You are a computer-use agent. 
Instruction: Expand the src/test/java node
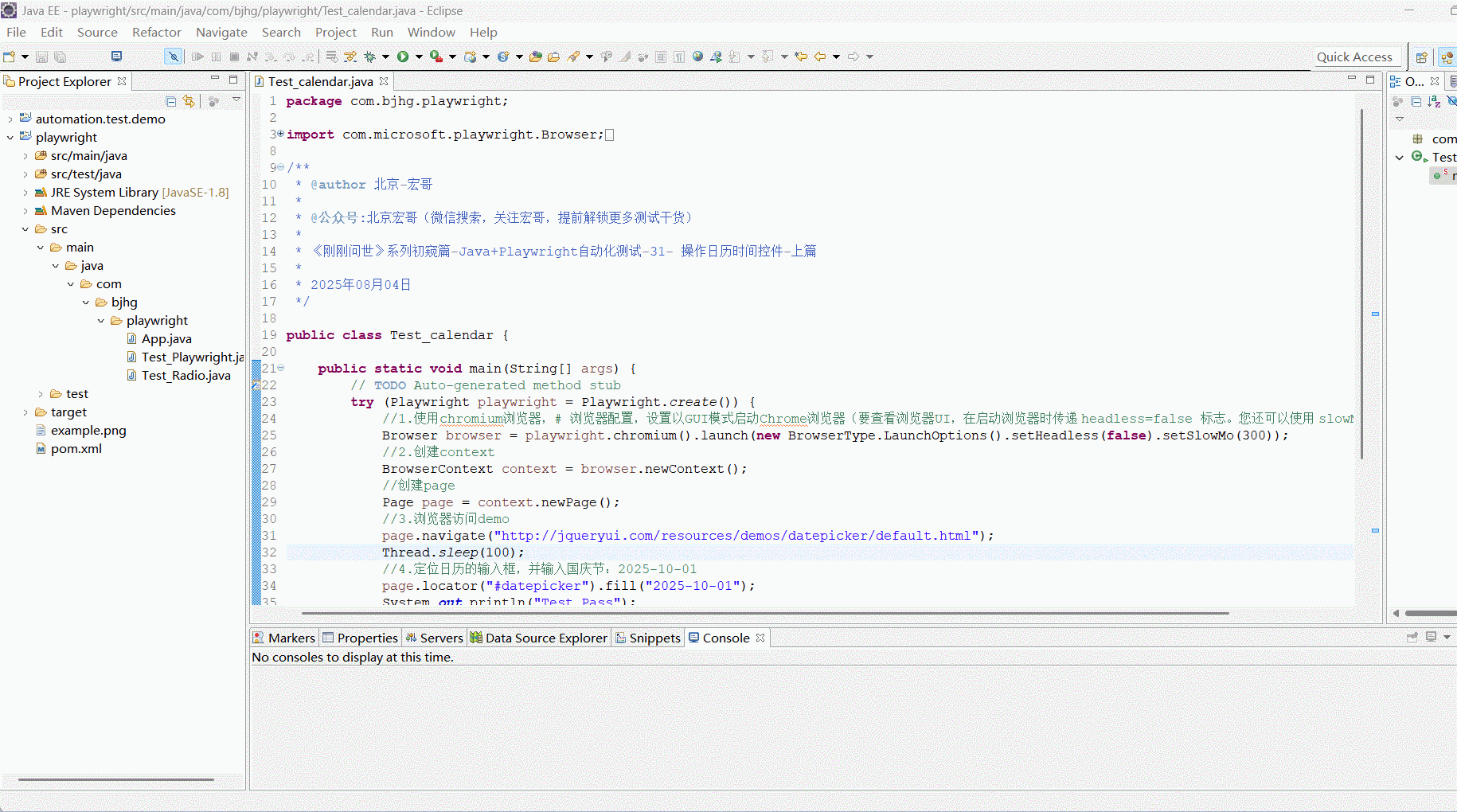[x=25, y=174]
